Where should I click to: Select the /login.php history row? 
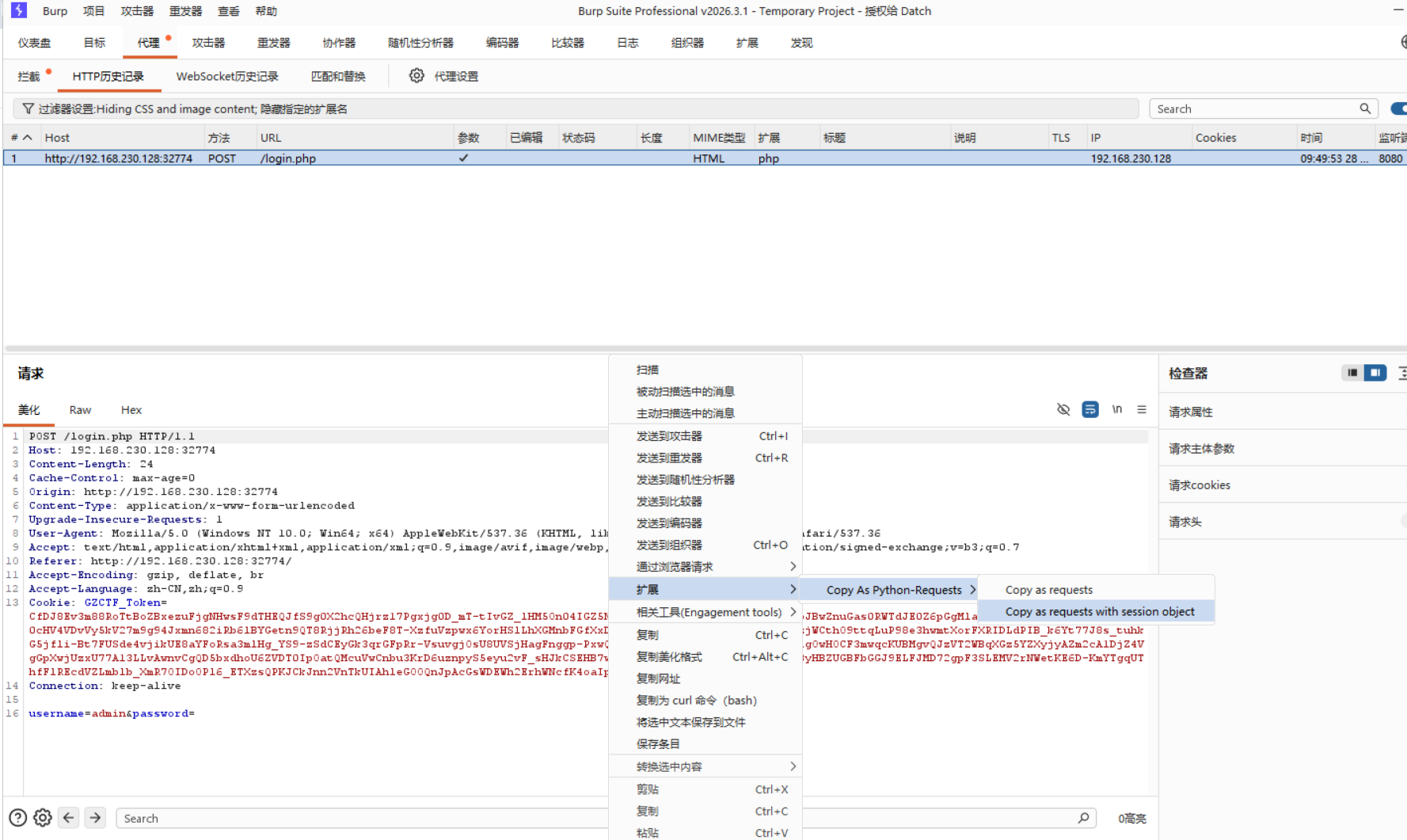pyautogui.click(x=705, y=158)
